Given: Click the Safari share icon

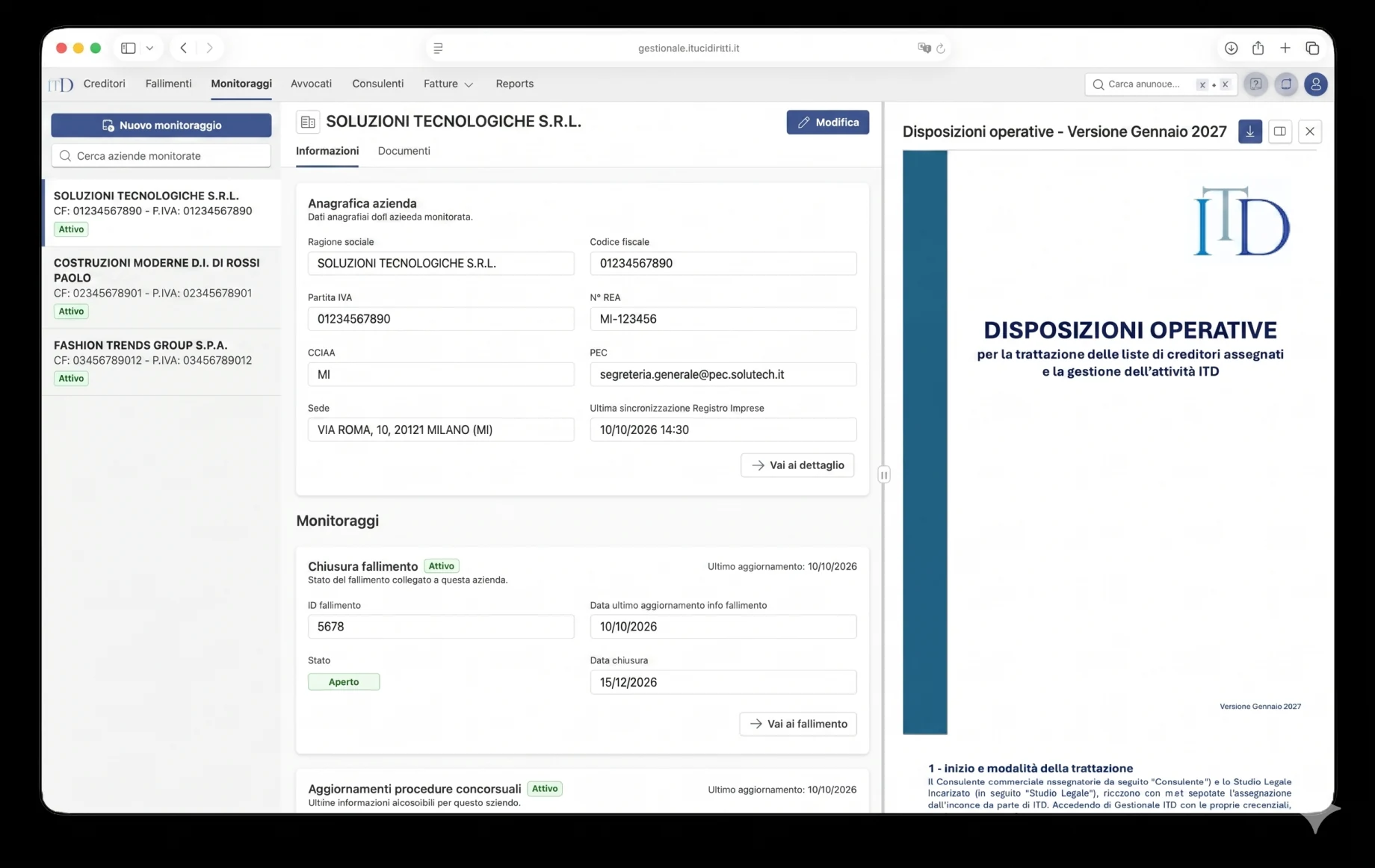Looking at the screenshot, I should tap(1258, 48).
